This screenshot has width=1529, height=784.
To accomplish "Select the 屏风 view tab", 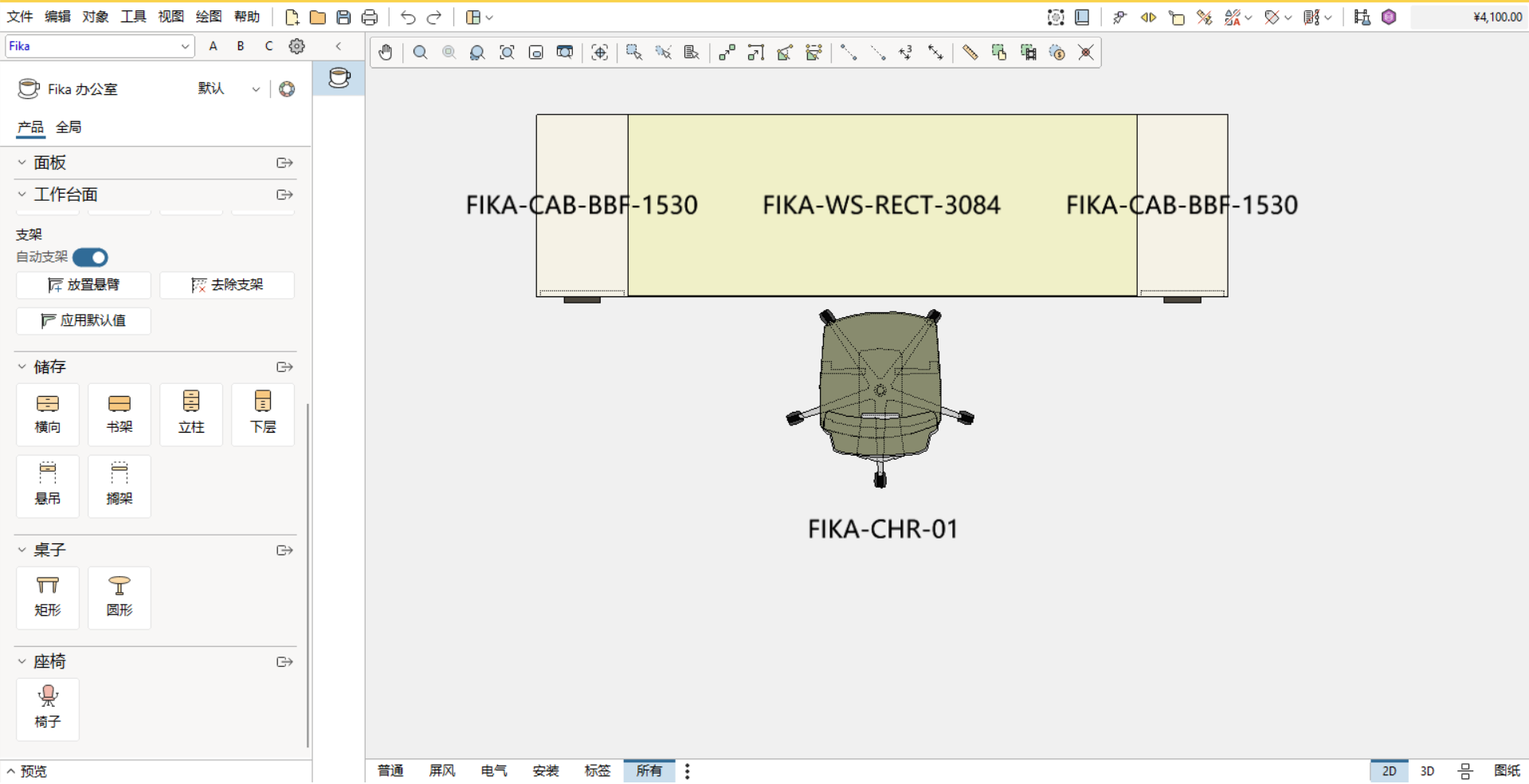I will 442,770.
